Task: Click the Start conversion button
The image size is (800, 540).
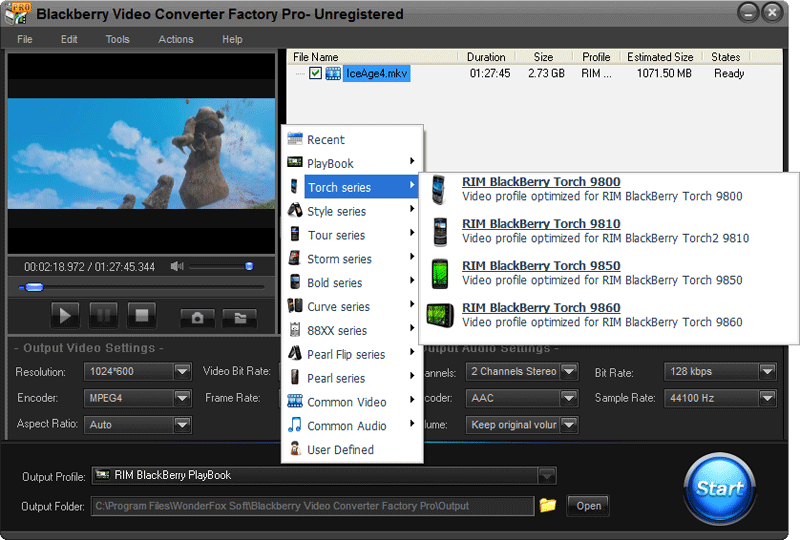Action: click(x=720, y=488)
